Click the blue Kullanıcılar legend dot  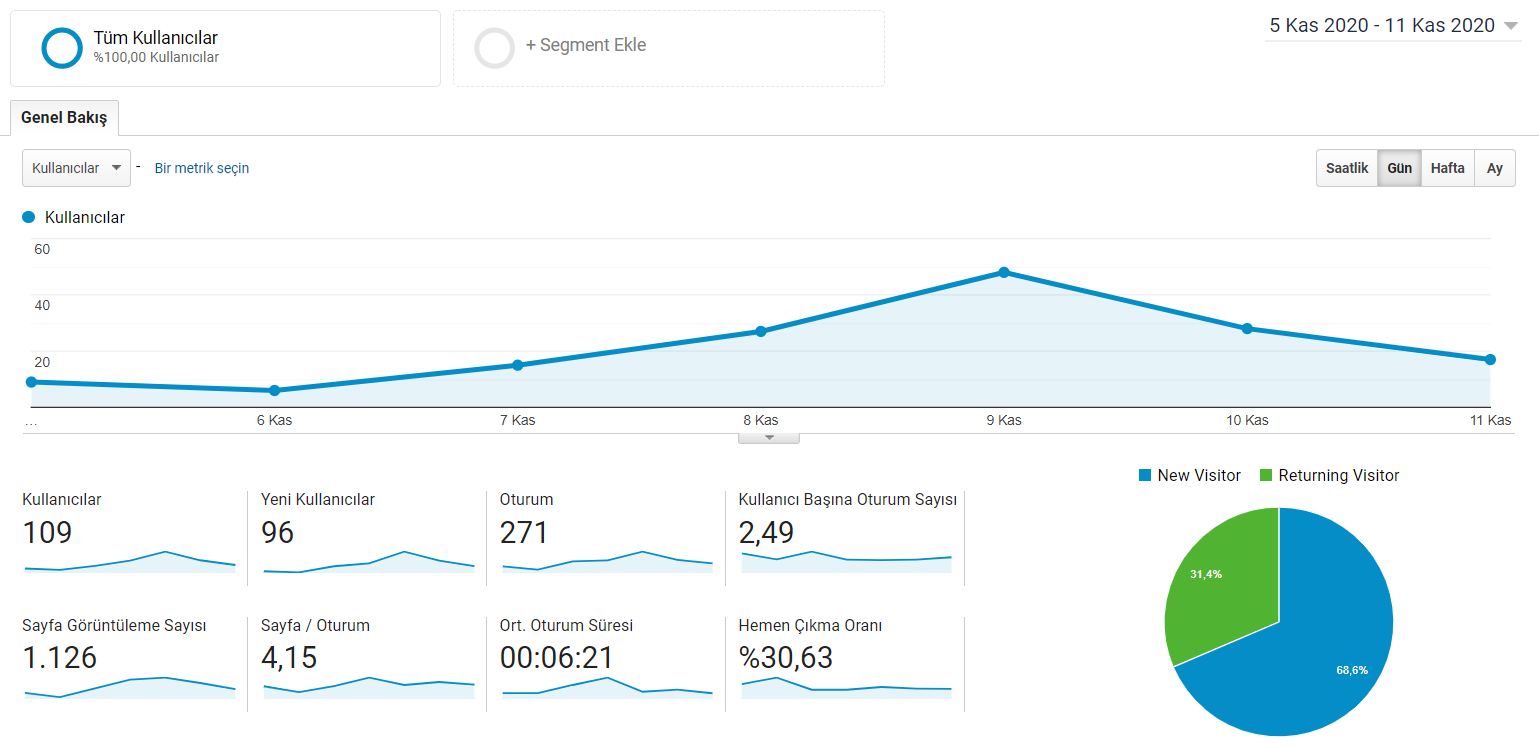pos(28,217)
